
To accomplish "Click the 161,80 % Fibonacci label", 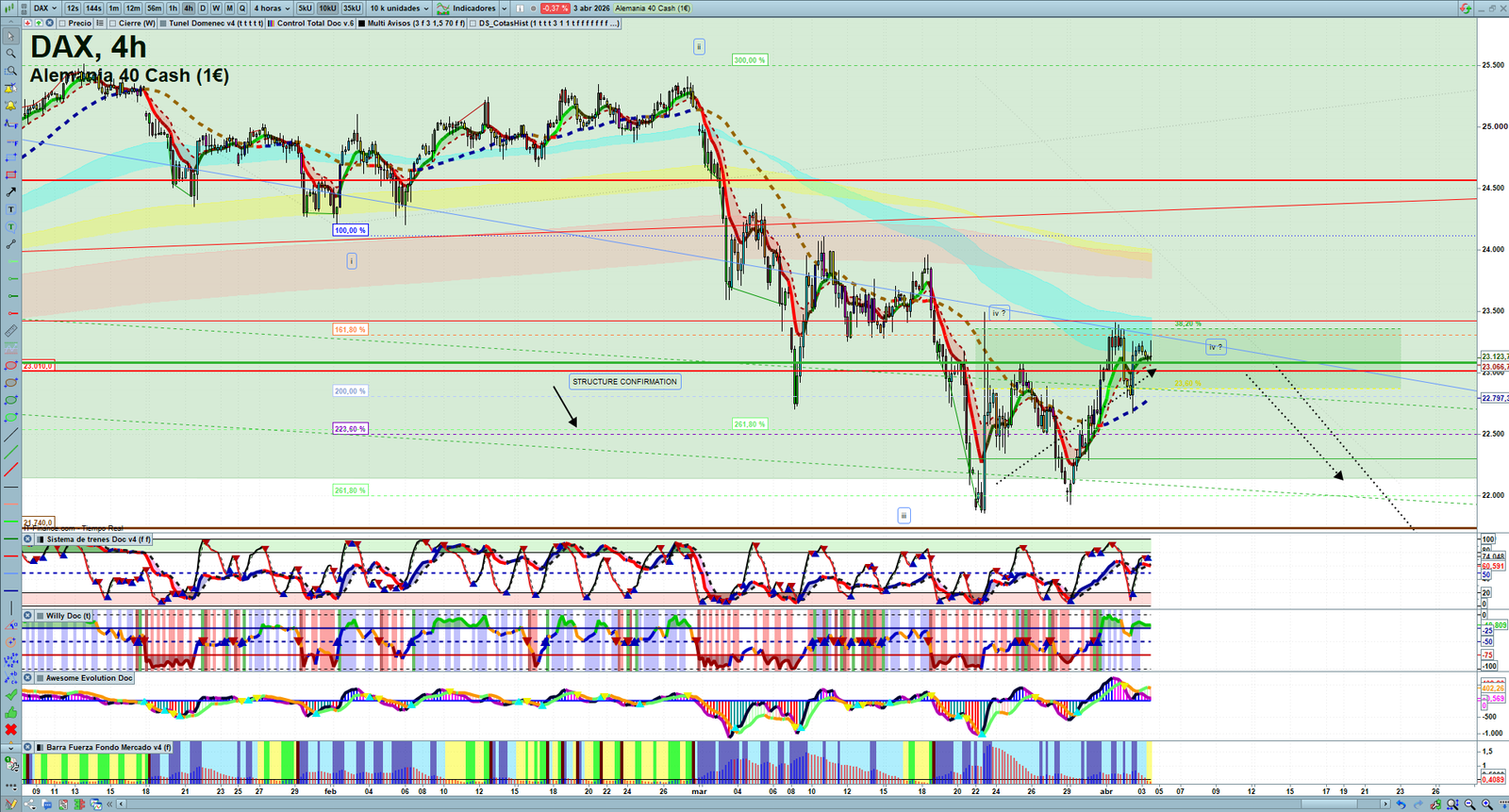I will (350, 329).
